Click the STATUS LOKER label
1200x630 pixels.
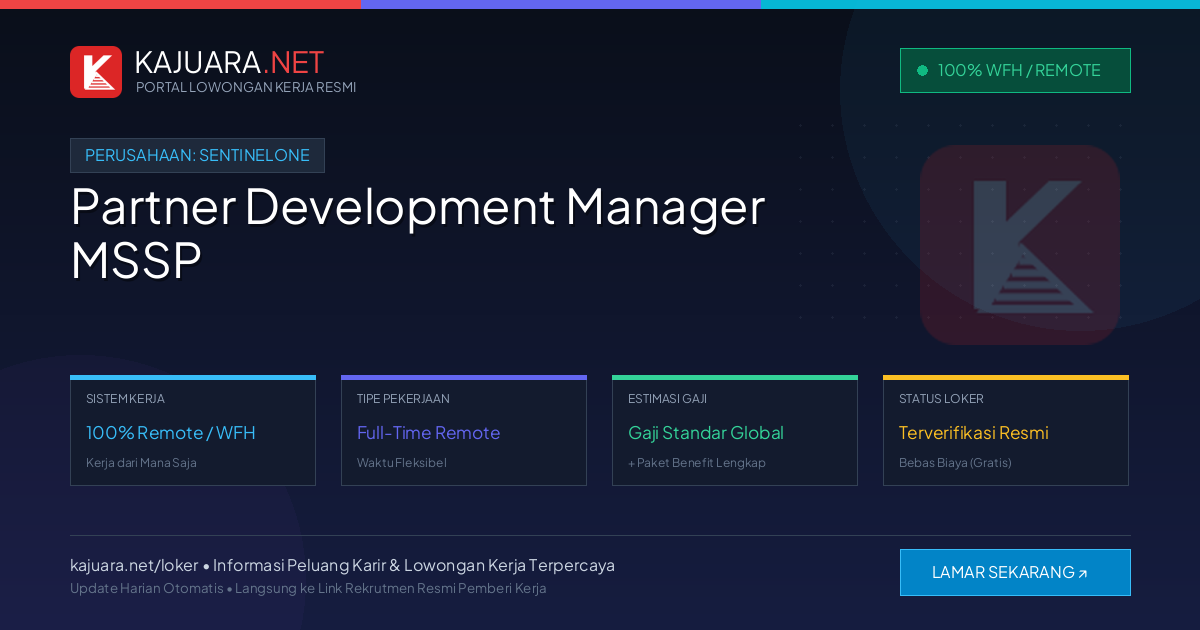941,399
